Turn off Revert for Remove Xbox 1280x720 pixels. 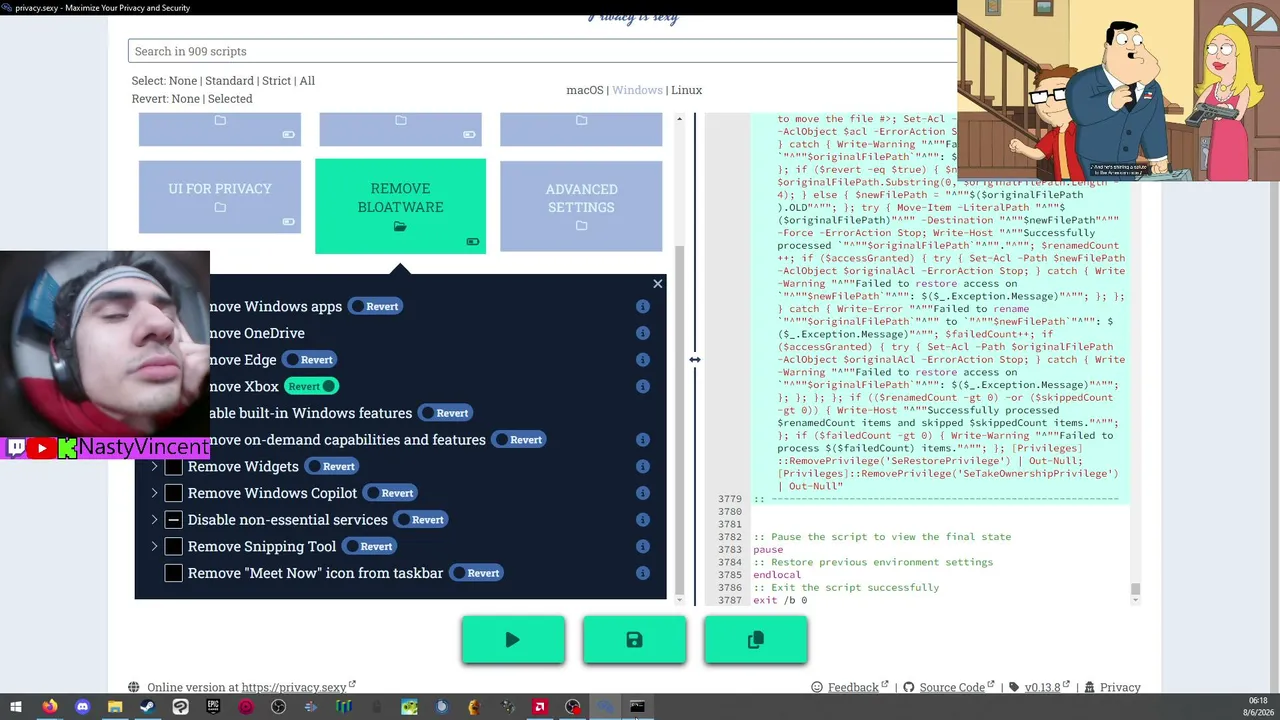coord(312,387)
